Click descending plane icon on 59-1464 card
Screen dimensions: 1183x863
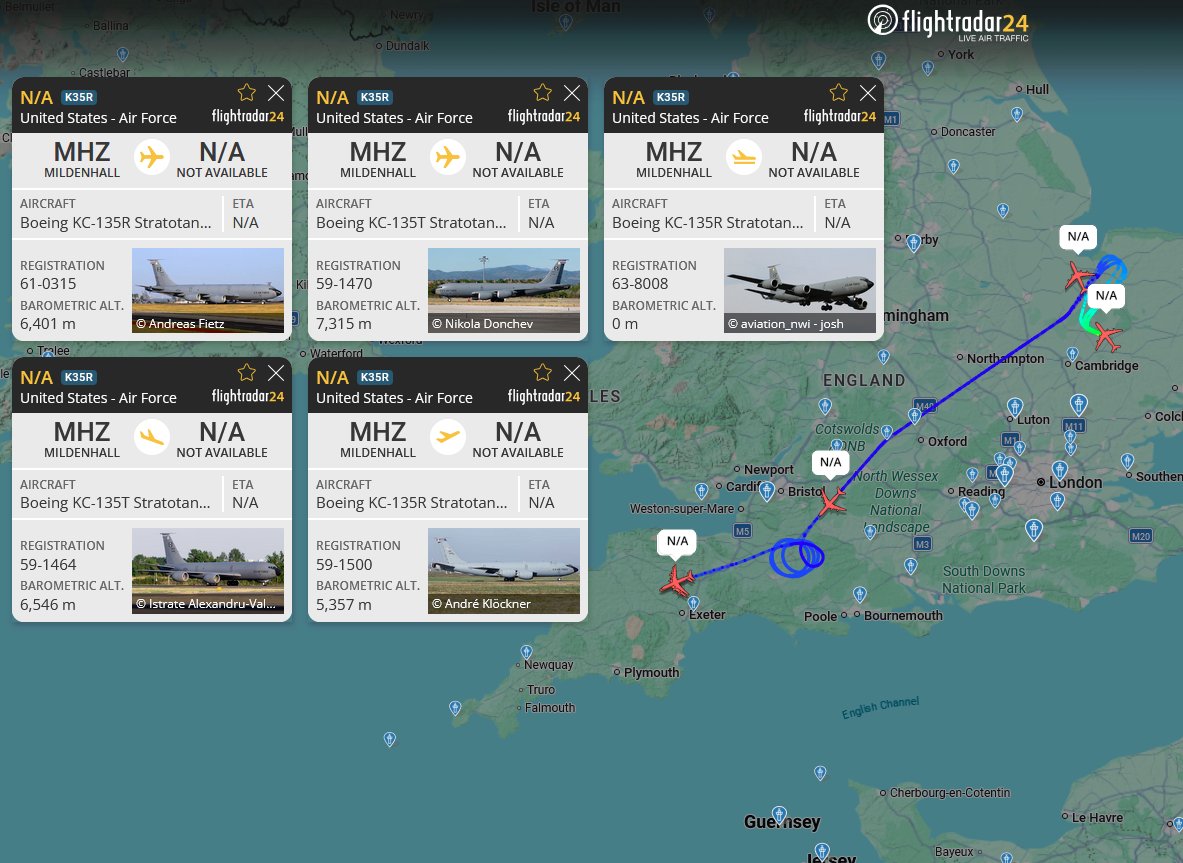tap(152, 438)
